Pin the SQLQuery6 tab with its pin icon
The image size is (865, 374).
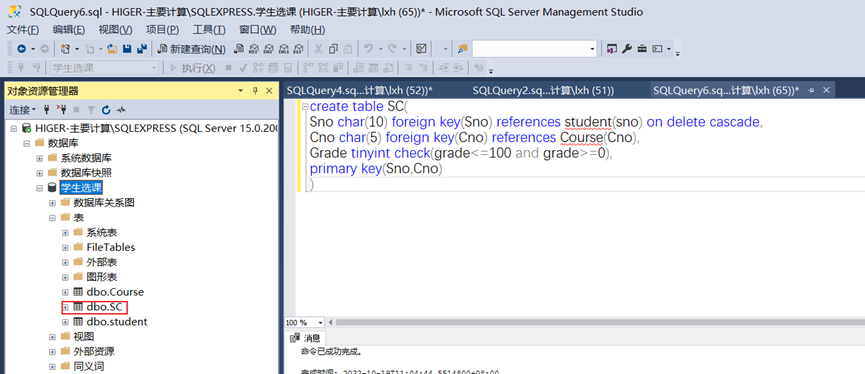[811, 90]
